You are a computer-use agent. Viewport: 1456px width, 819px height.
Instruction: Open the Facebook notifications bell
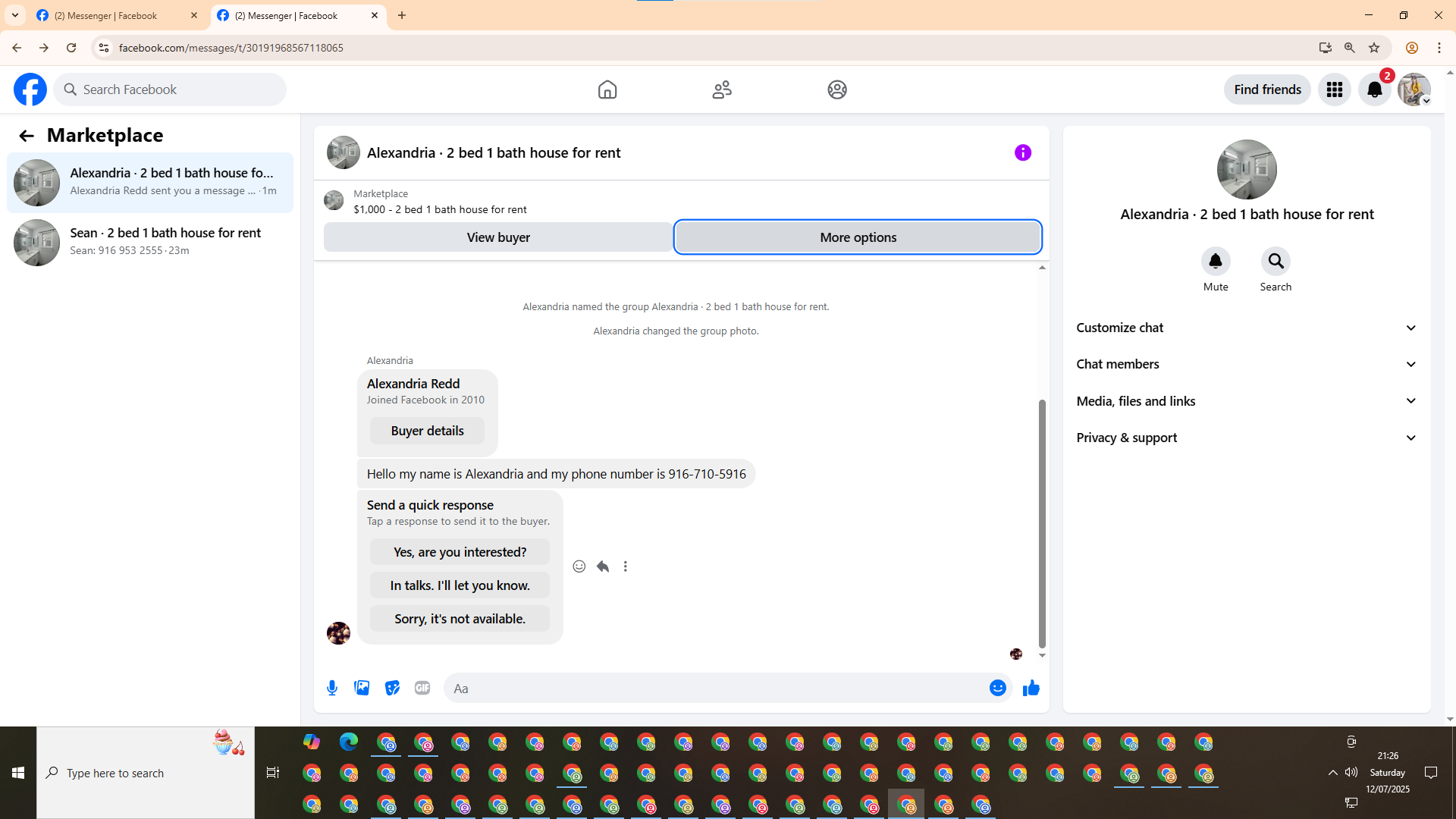[1374, 89]
